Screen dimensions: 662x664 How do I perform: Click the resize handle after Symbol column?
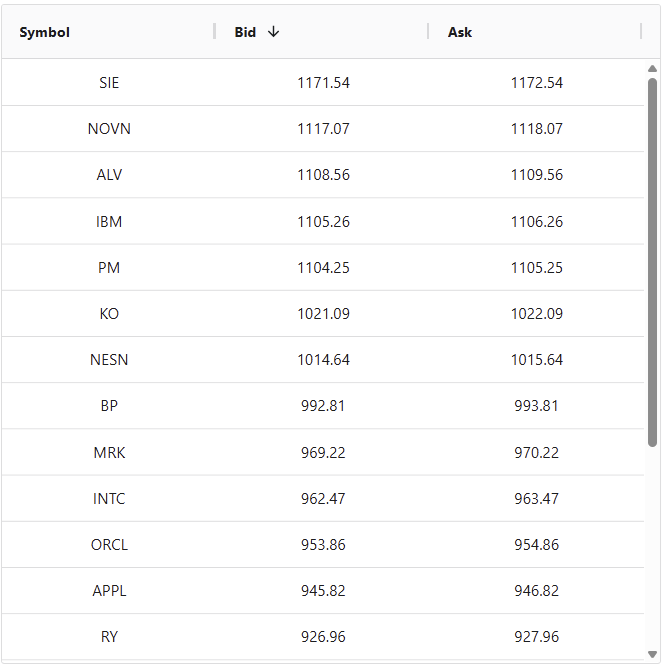[215, 32]
